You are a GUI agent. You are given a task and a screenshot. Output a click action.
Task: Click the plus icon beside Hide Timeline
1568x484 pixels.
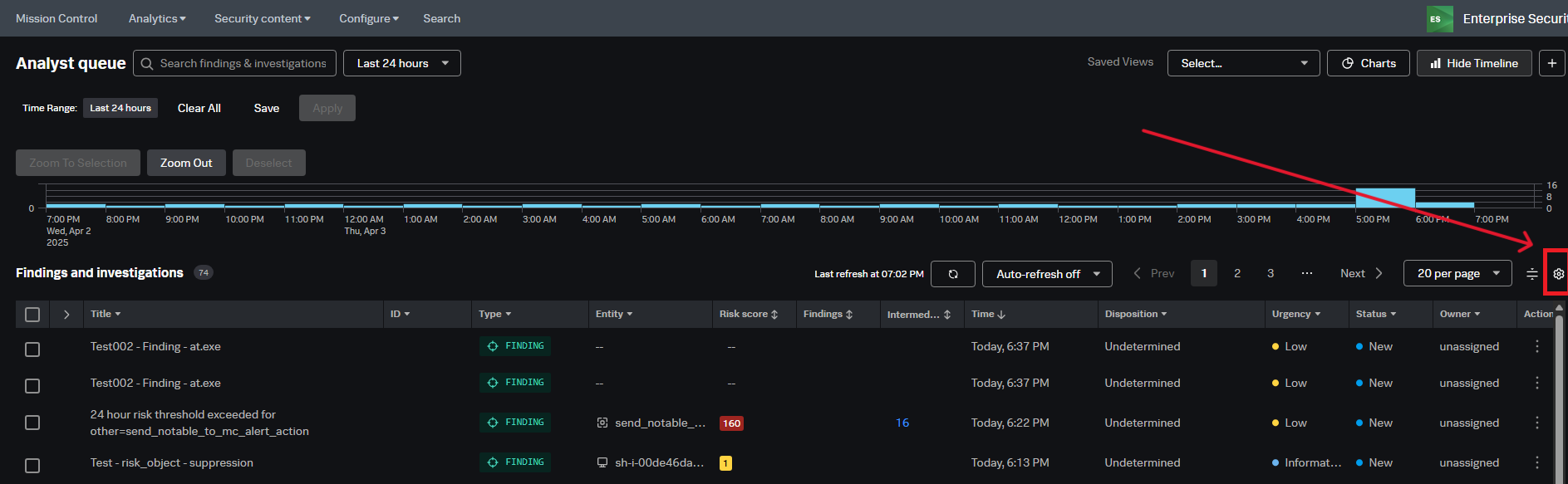click(1551, 63)
